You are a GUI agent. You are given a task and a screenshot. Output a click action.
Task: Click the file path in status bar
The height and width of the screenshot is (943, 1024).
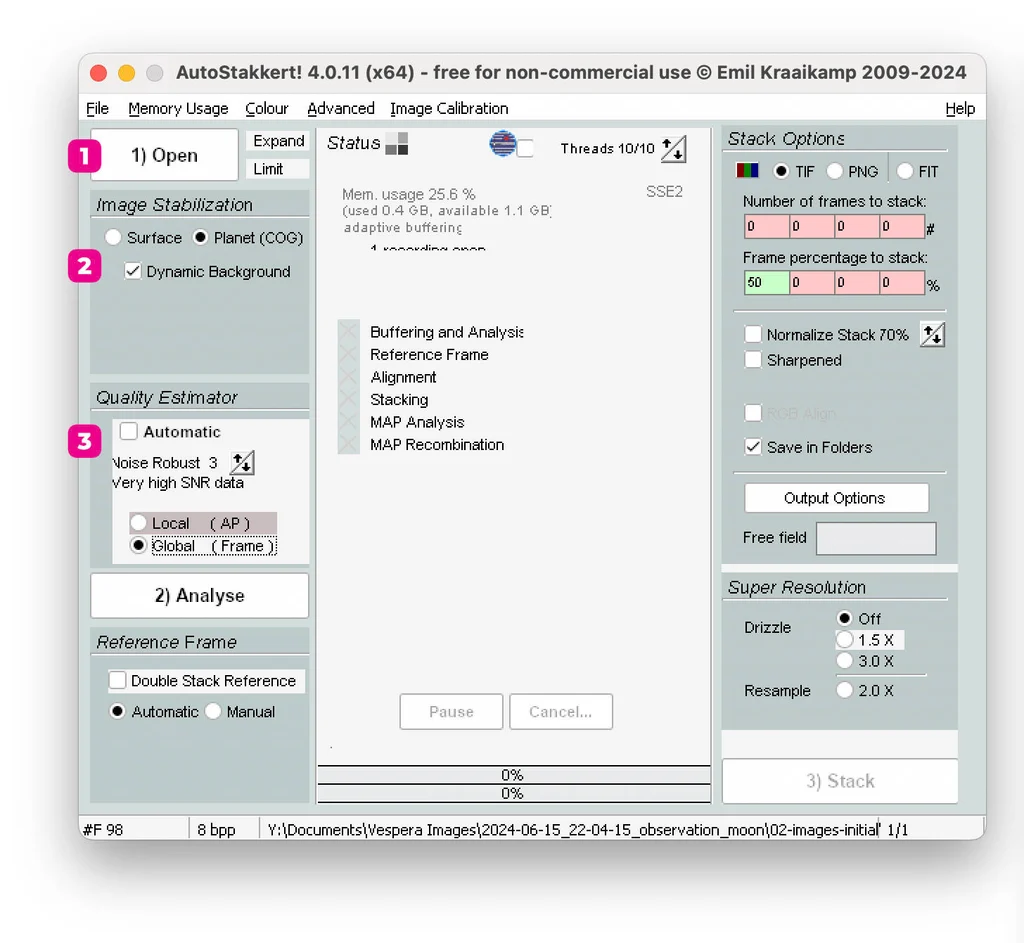(573, 830)
